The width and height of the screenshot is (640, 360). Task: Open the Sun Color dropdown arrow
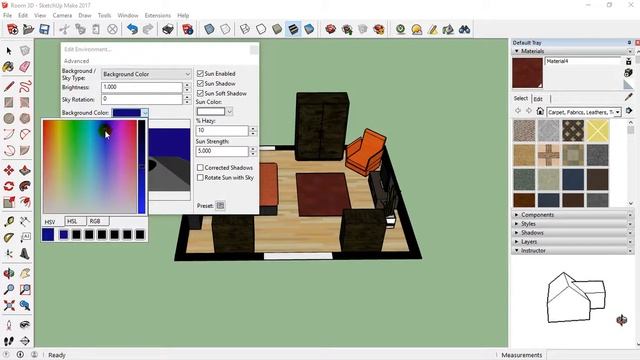click(x=229, y=111)
